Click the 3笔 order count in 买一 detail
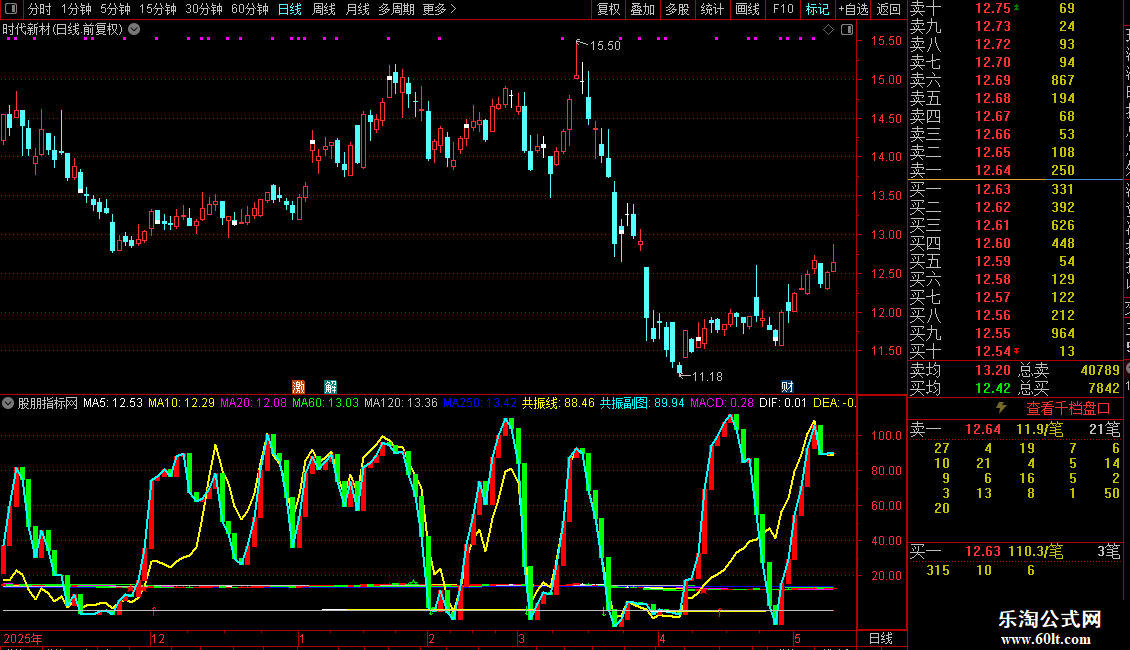Screen dimensions: 1130x650 [x=1109, y=551]
